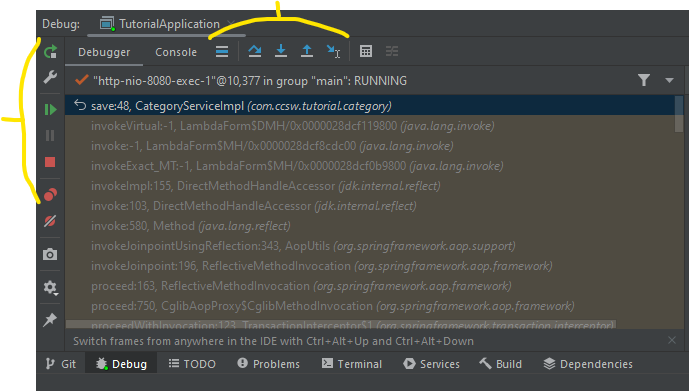Viewport: 689px width, 391px height.
Task: Toggle Mute Breakpoints icon
Action: pos(50,221)
